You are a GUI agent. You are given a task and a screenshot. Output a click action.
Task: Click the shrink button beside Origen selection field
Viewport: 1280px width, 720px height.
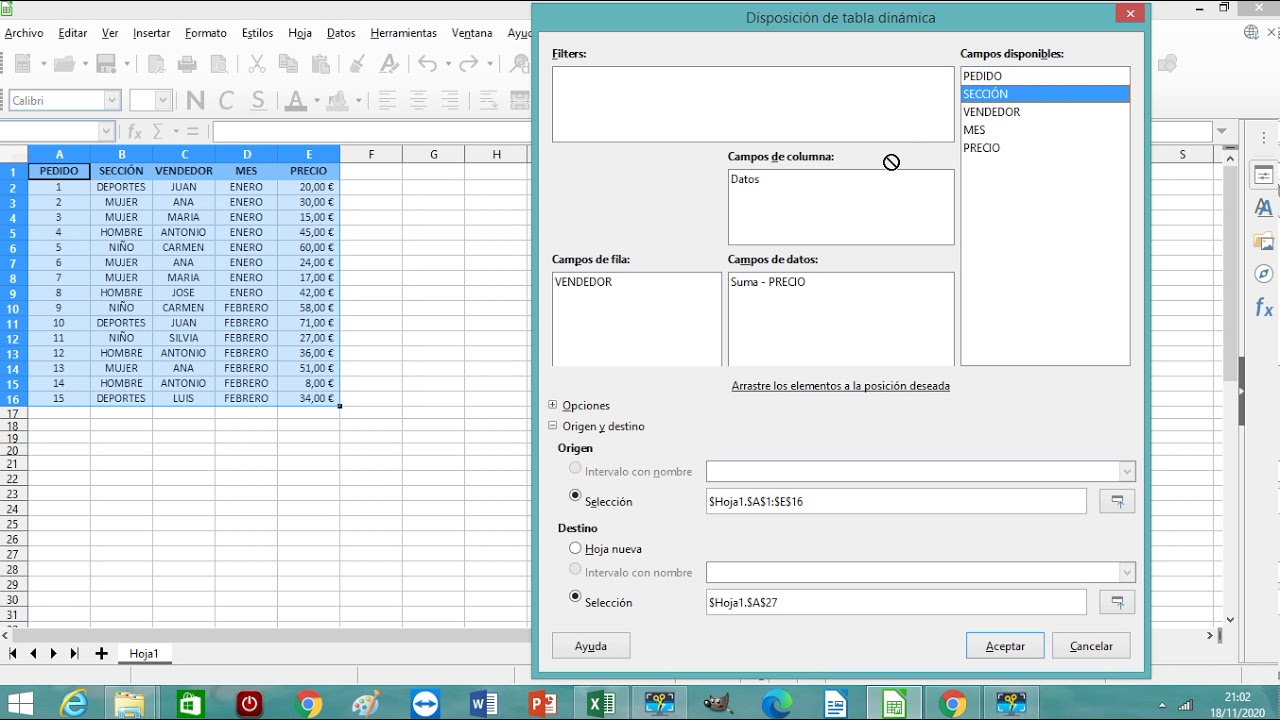1117,501
